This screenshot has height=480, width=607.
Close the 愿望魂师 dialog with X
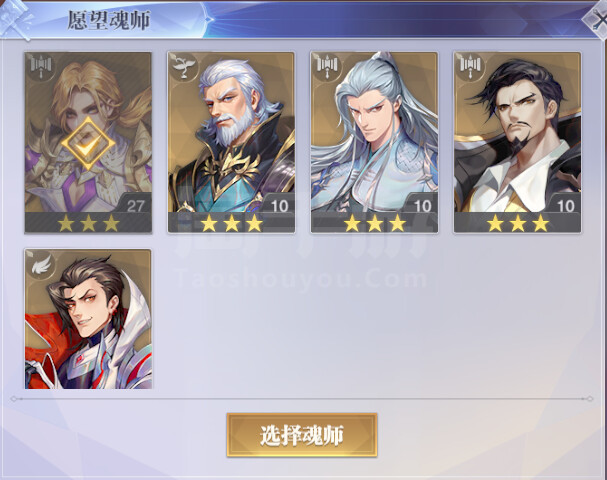(x=597, y=19)
